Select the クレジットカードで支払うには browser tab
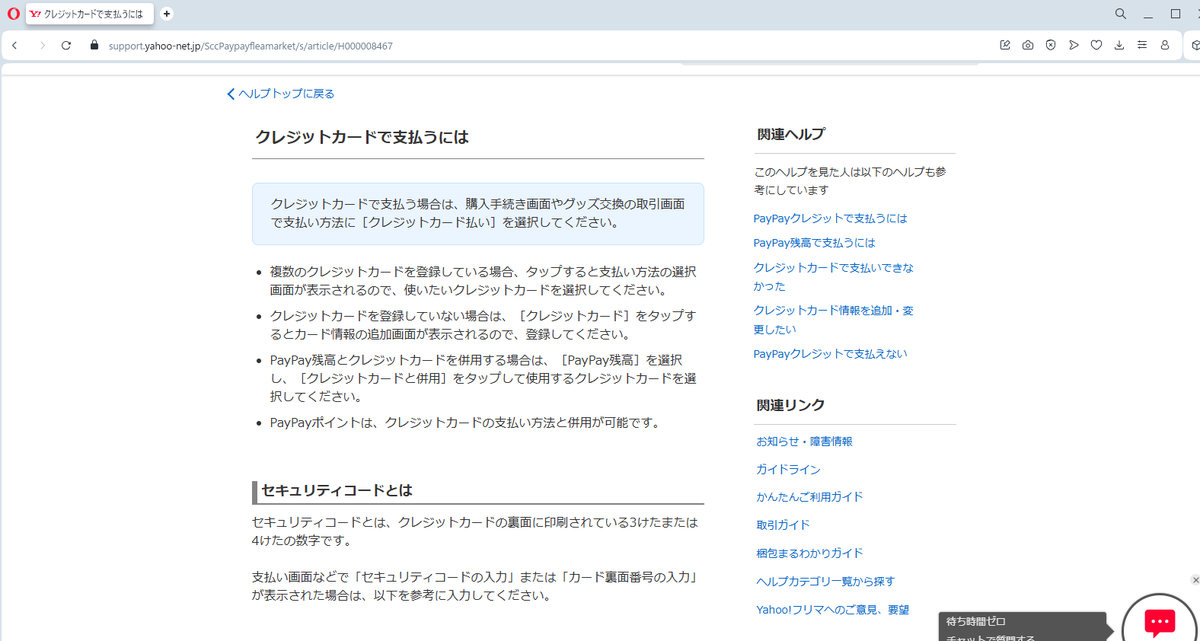This screenshot has height=641, width=1200. 90,14
